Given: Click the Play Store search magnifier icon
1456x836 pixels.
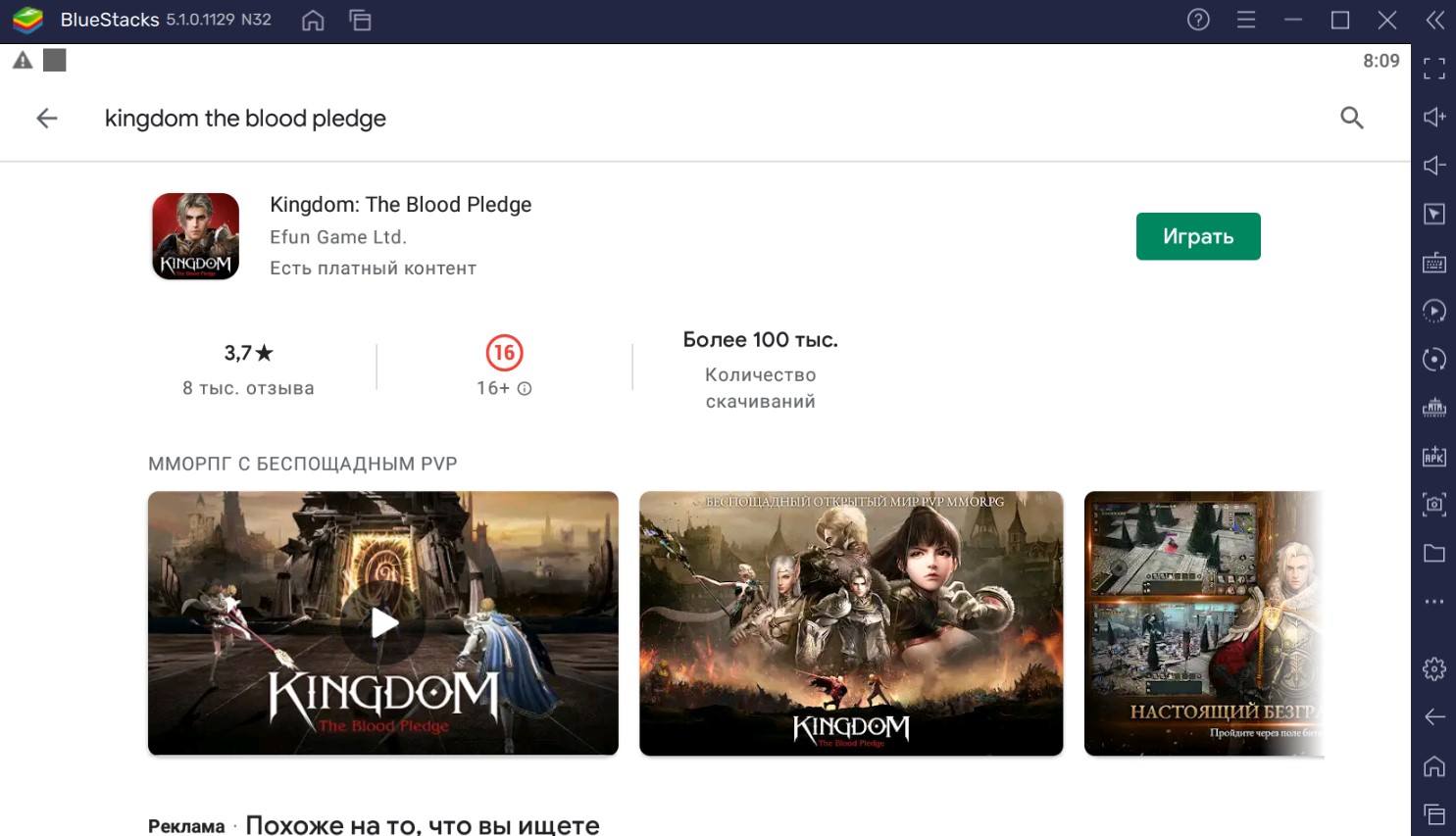Looking at the screenshot, I should pyautogui.click(x=1352, y=119).
